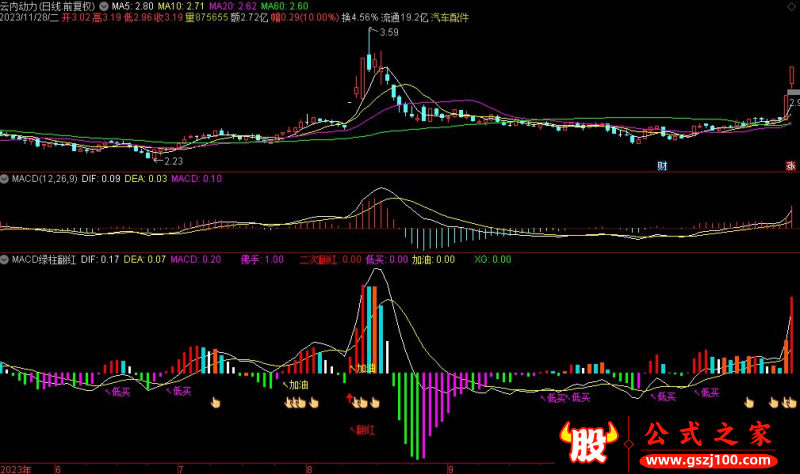Click the volume value 量875655
The image size is (800, 474).
click(x=207, y=17)
